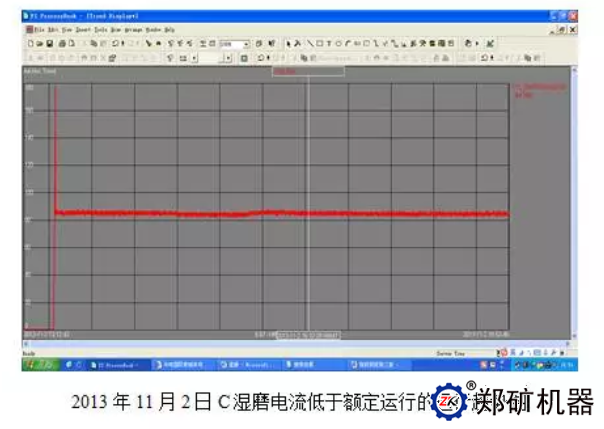Image resolution: width=604 pixels, height=429 pixels.
Task: Click the Print icon in the toolbar
Action: pos(62,44)
